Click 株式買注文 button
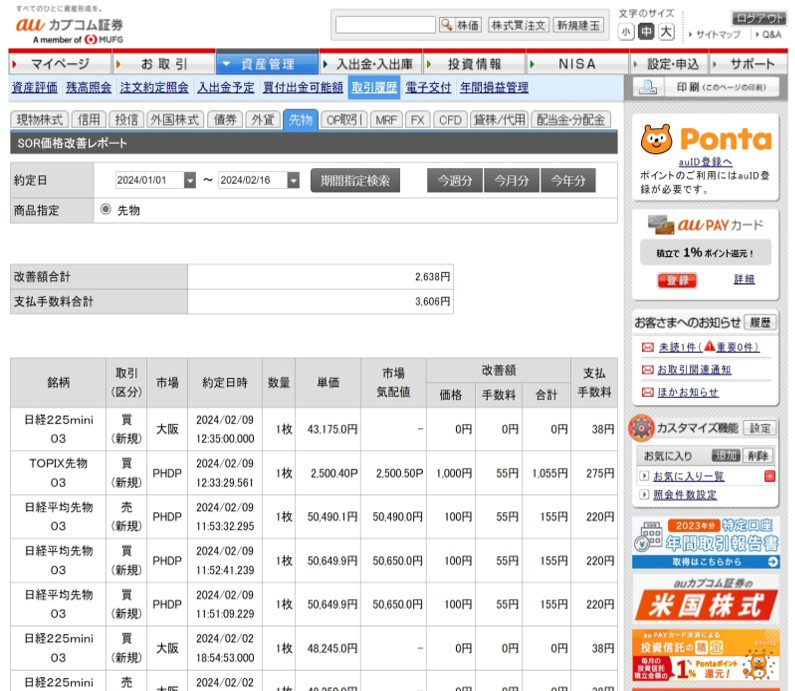Image resolution: width=795 pixels, height=691 pixels. click(x=518, y=25)
